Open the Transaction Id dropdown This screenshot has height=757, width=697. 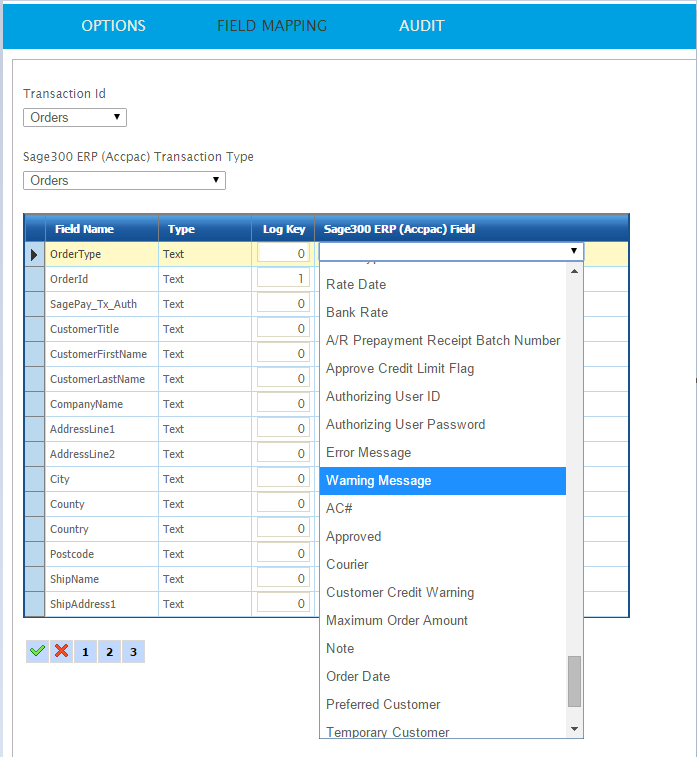point(75,118)
